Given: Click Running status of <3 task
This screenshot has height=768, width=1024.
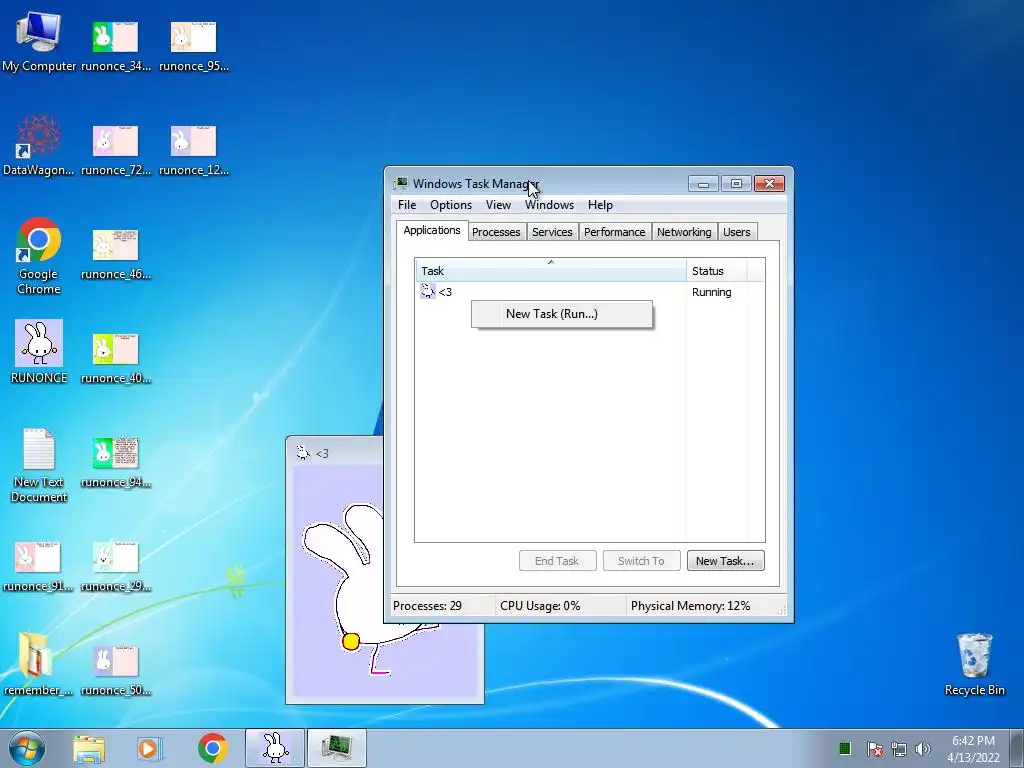Looking at the screenshot, I should (x=711, y=292).
